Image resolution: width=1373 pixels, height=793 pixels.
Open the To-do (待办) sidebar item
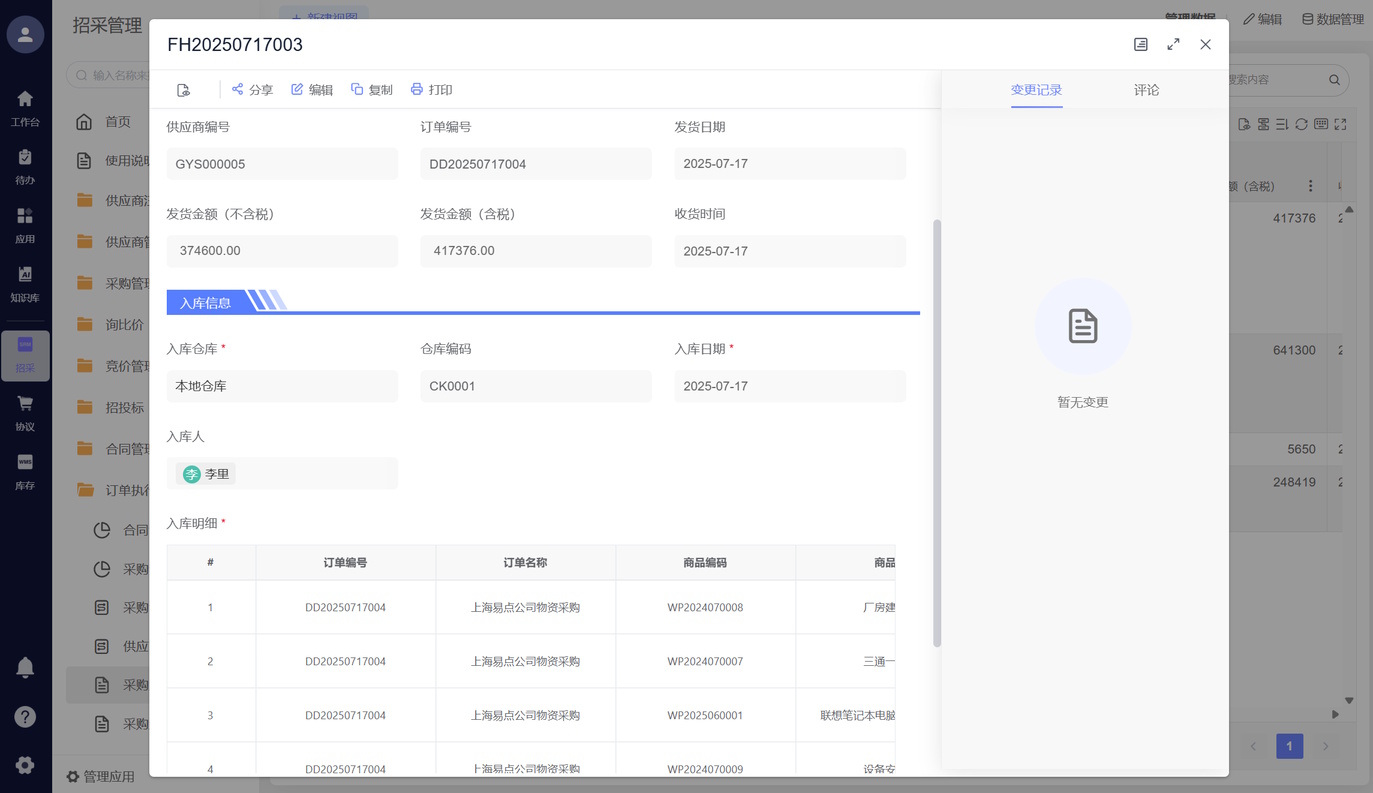pyautogui.click(x=25, y=166)
